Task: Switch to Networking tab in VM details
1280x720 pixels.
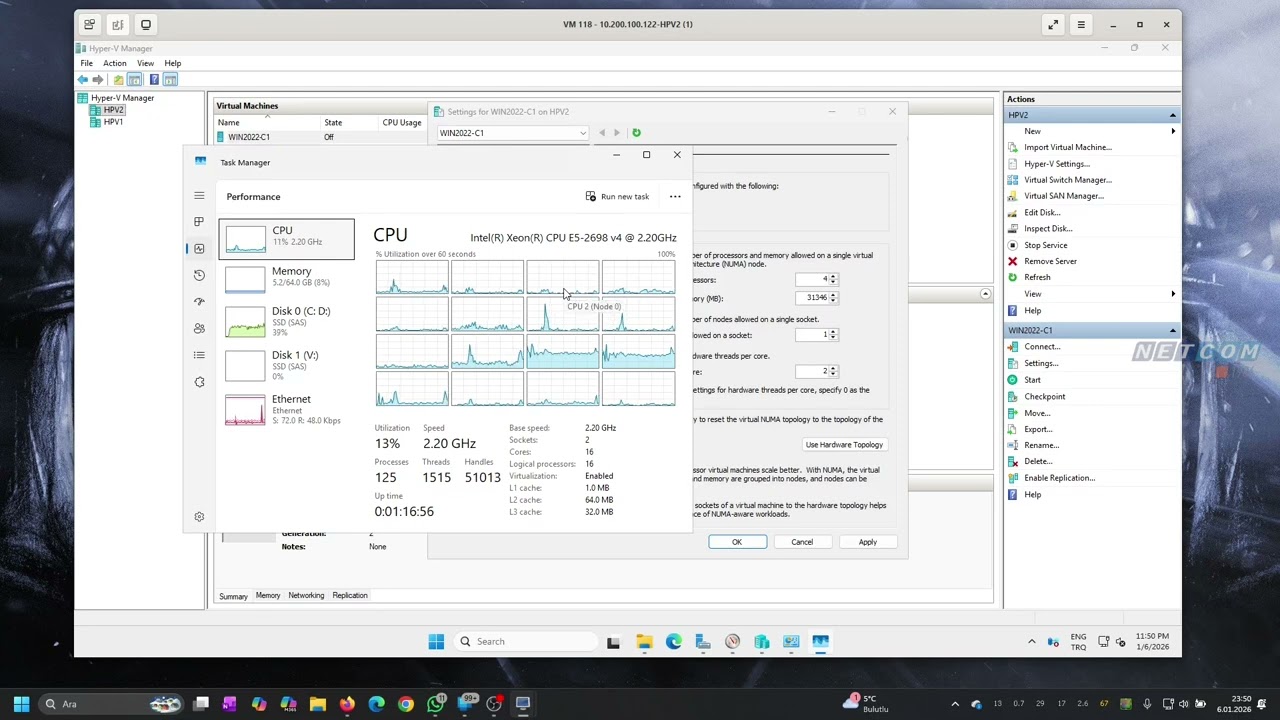Action: point(306,596)
